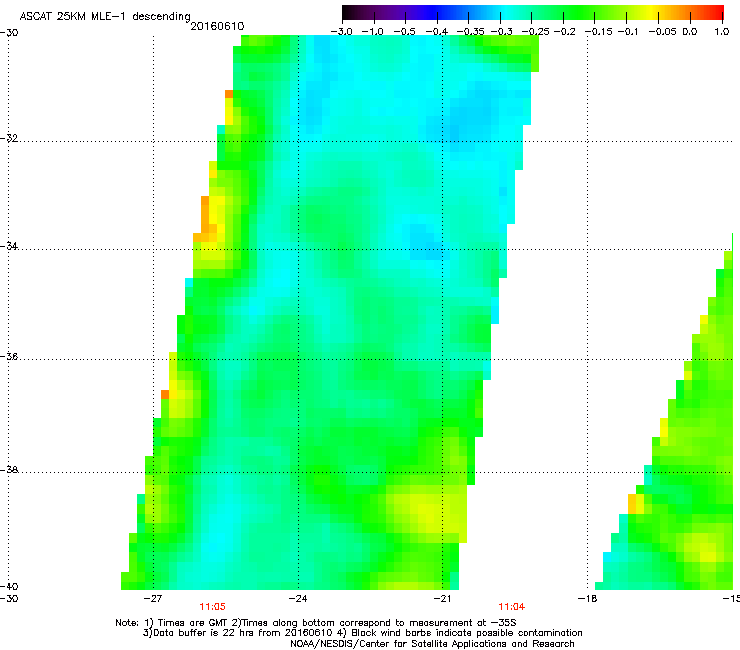The height and width of the screenshot is (650, 740).
Task: Click the -34 latitude axis label
Action: pos(9,246)
